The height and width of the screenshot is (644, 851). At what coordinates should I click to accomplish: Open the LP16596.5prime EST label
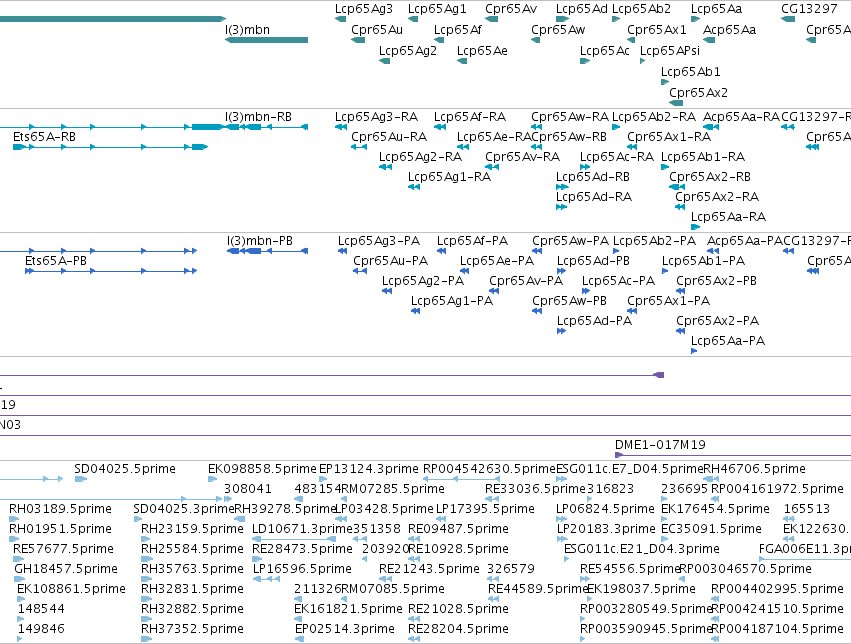(302, 569)
